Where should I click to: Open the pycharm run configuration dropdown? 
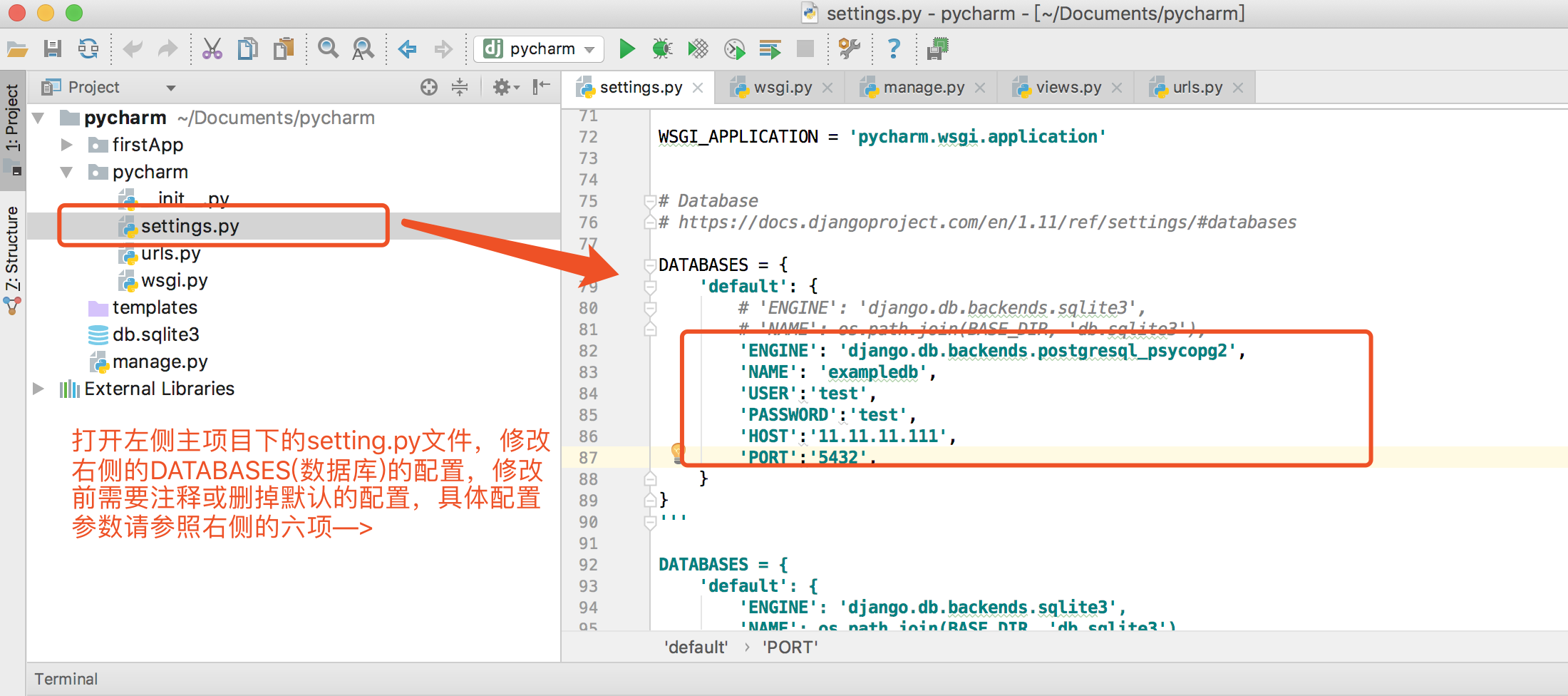click(539, 49)
